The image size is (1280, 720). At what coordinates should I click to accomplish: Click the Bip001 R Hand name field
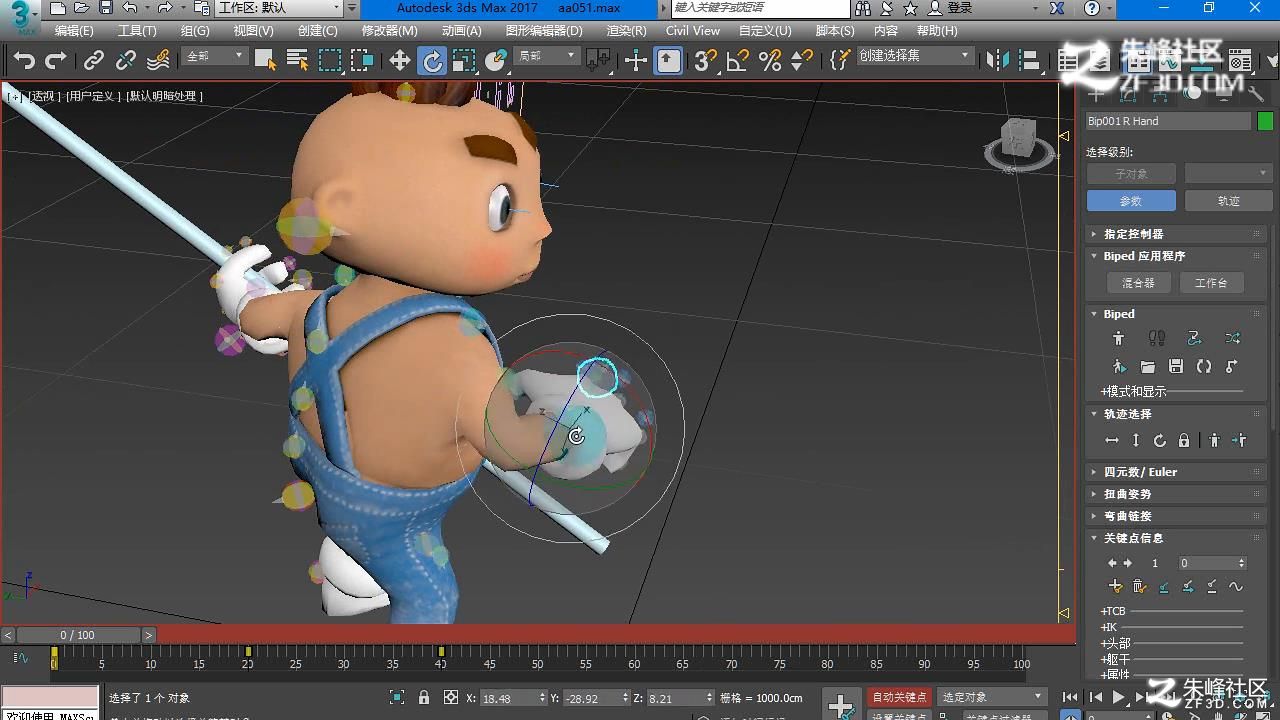click(1168, 121)
